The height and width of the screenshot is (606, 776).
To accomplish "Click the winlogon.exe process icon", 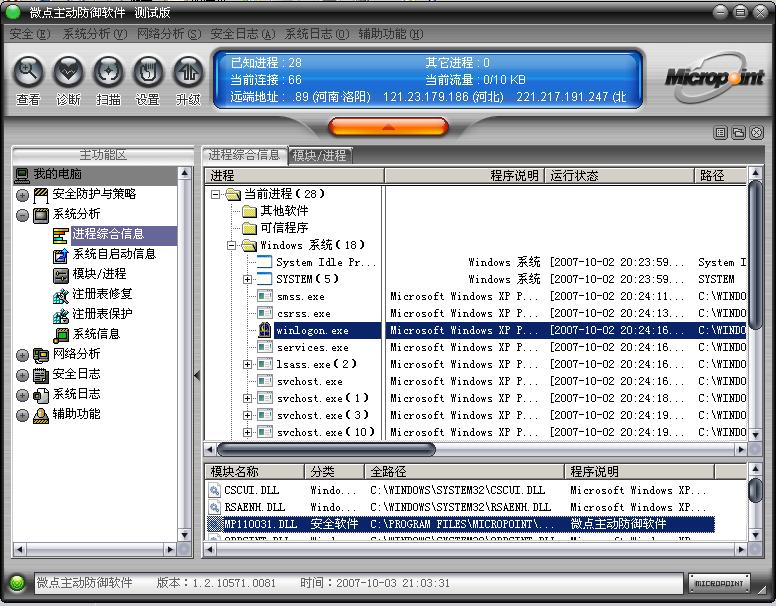I will tap(265, 330).
